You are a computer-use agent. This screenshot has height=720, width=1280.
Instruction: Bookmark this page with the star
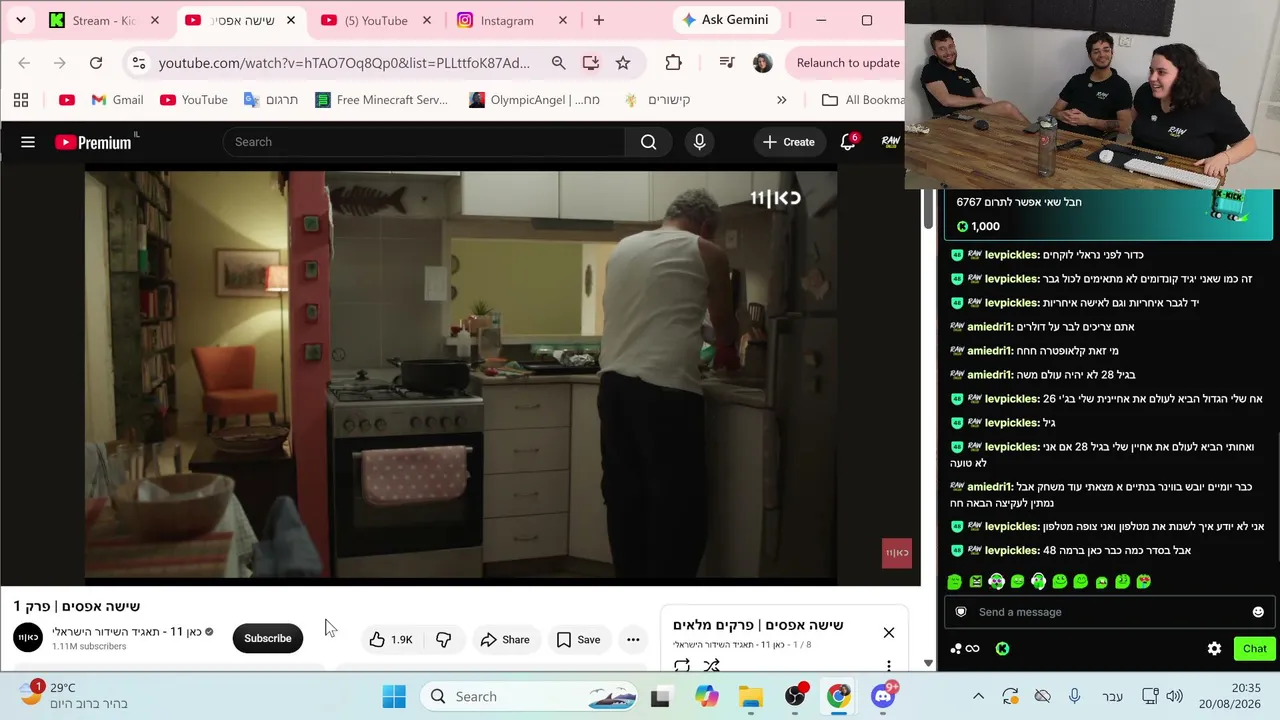[x=623, y=63]
